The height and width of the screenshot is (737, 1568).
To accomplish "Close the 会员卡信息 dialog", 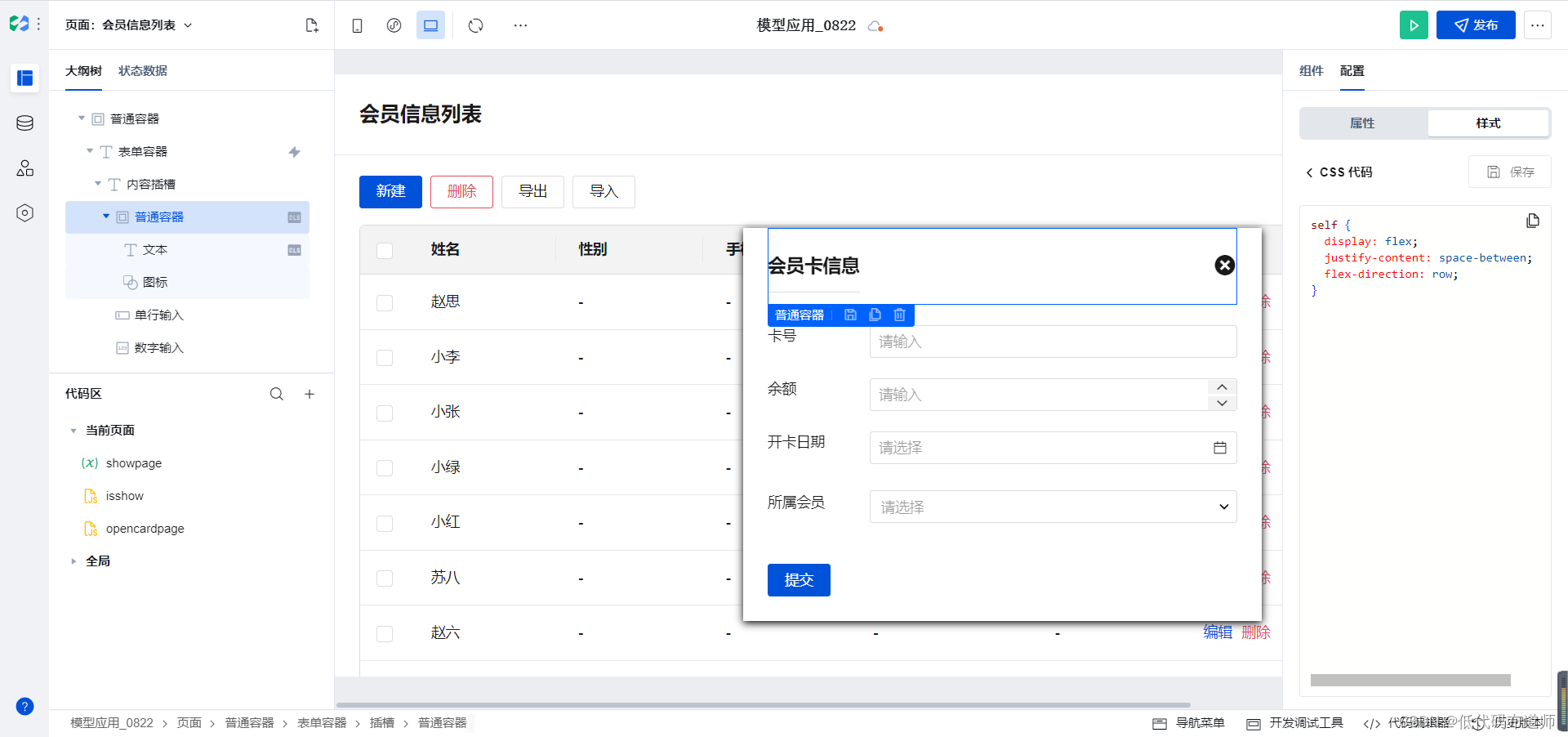I will 1225,265.
